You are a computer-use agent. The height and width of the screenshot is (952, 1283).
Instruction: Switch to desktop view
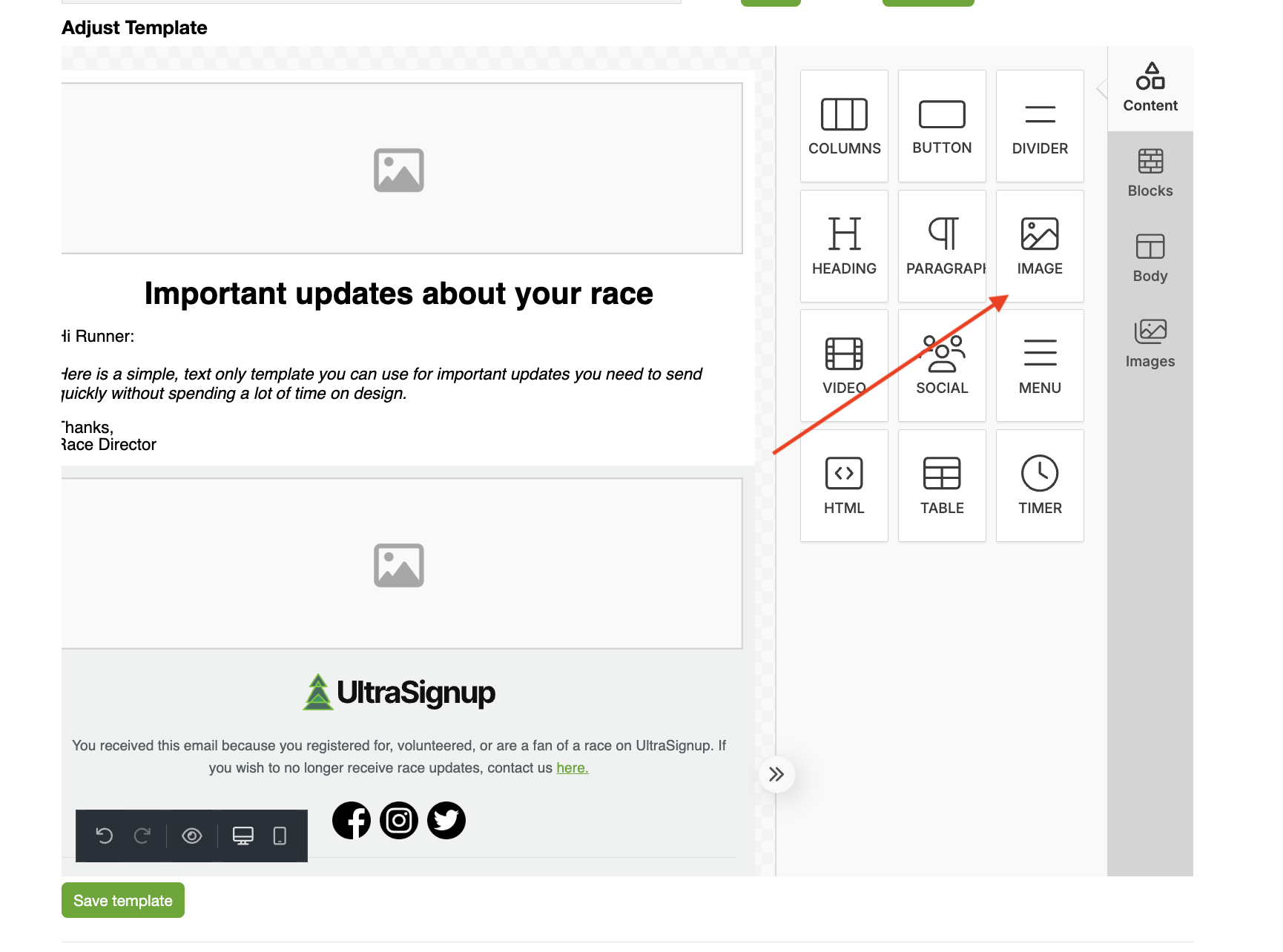coord(243,836)
